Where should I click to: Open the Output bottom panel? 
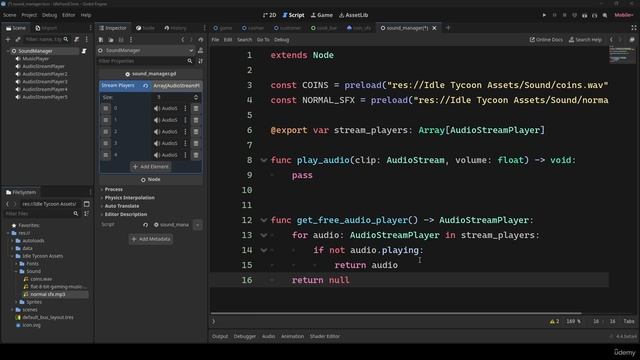coord(220,337)
